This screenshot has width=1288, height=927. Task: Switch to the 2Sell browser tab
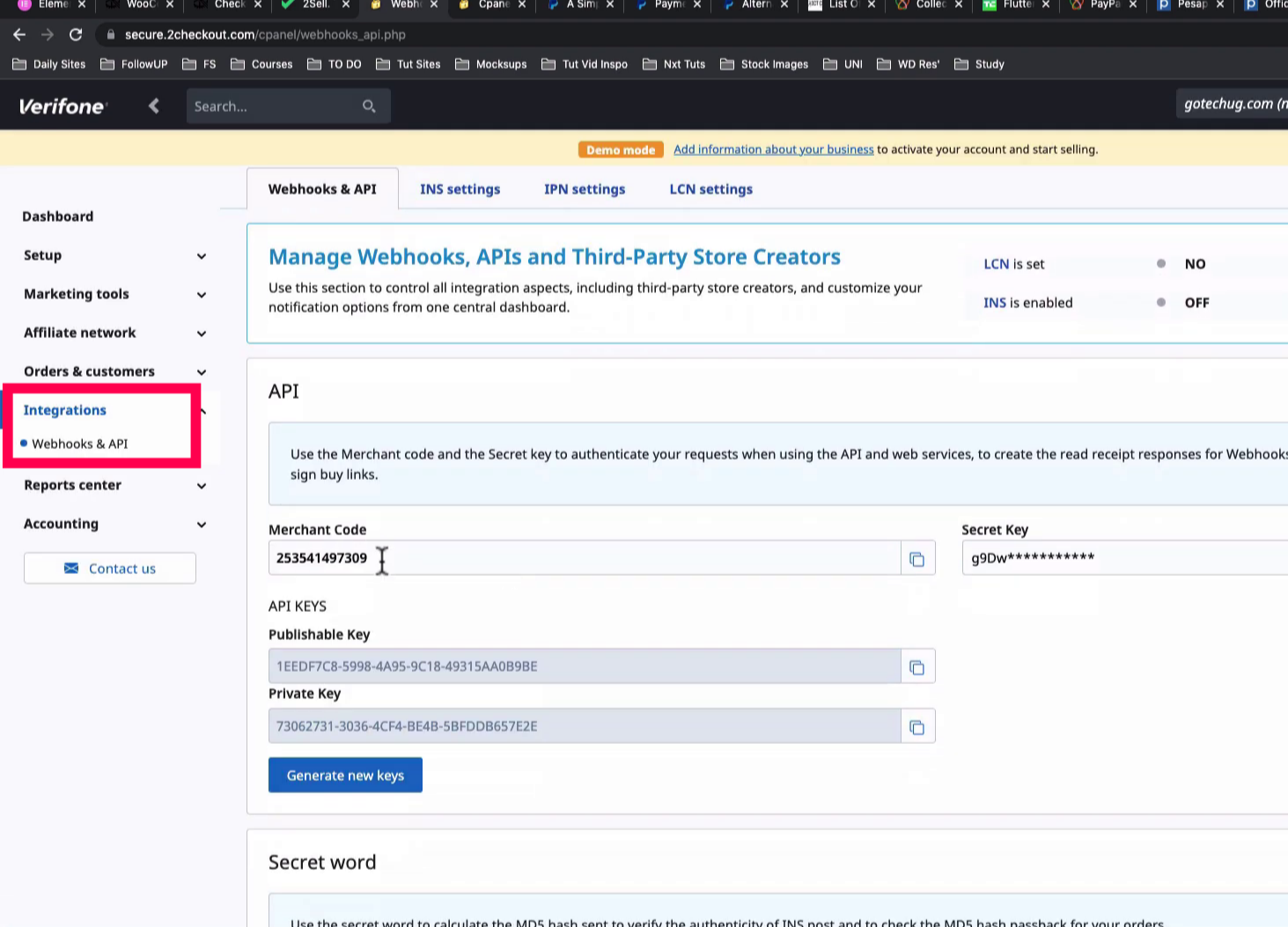click(316, 4)
